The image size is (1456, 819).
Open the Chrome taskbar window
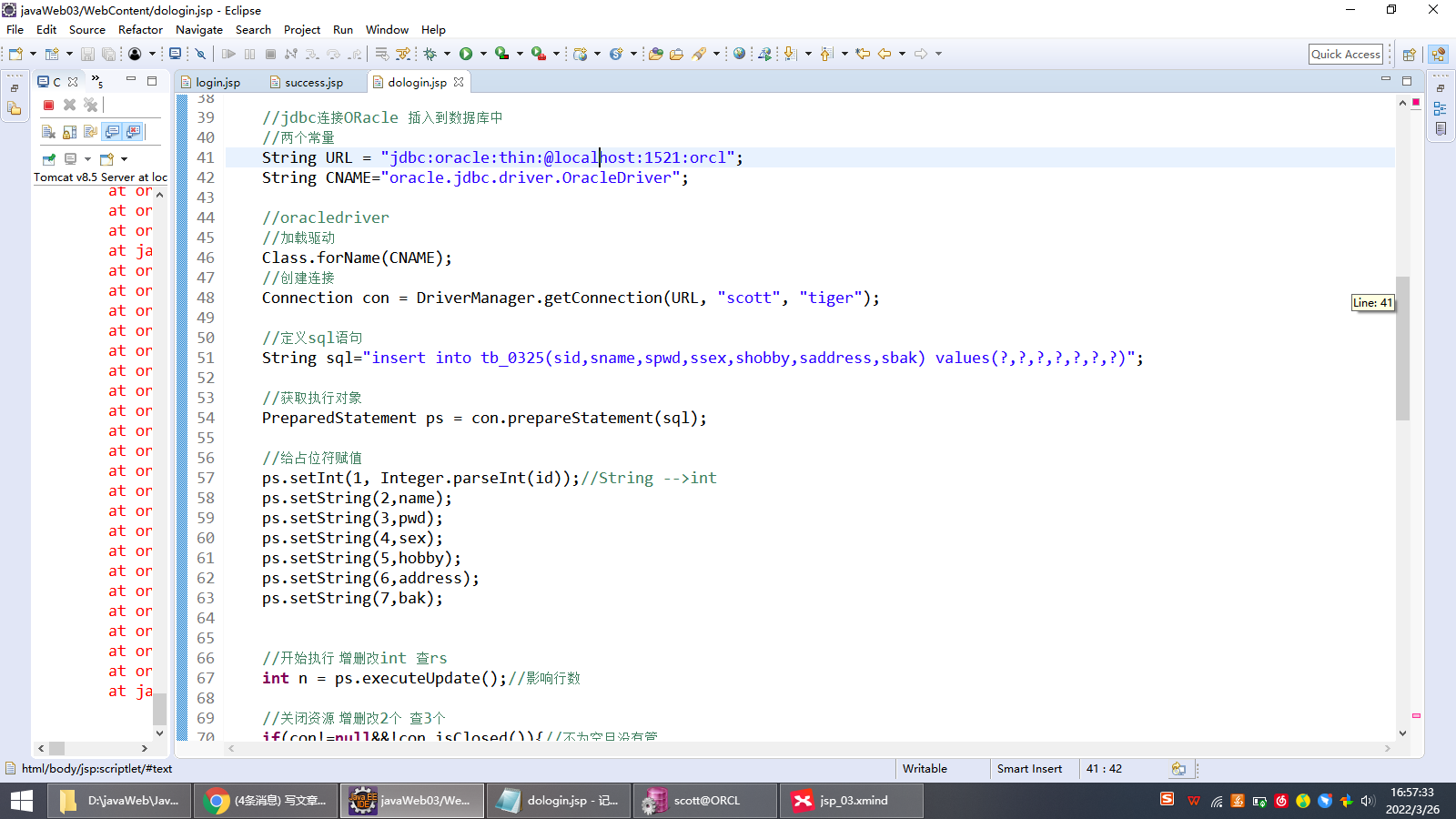click(x=266, y=801)
